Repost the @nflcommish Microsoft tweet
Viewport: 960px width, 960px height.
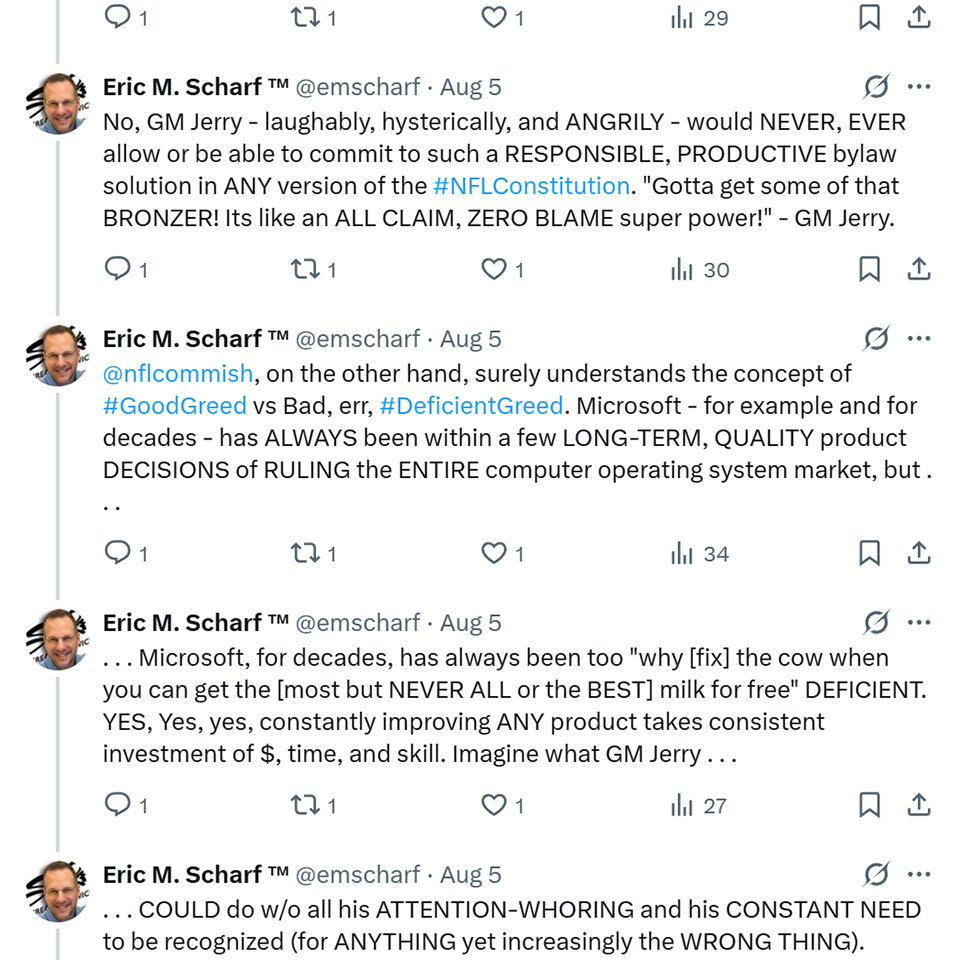[x=303, y=553]
